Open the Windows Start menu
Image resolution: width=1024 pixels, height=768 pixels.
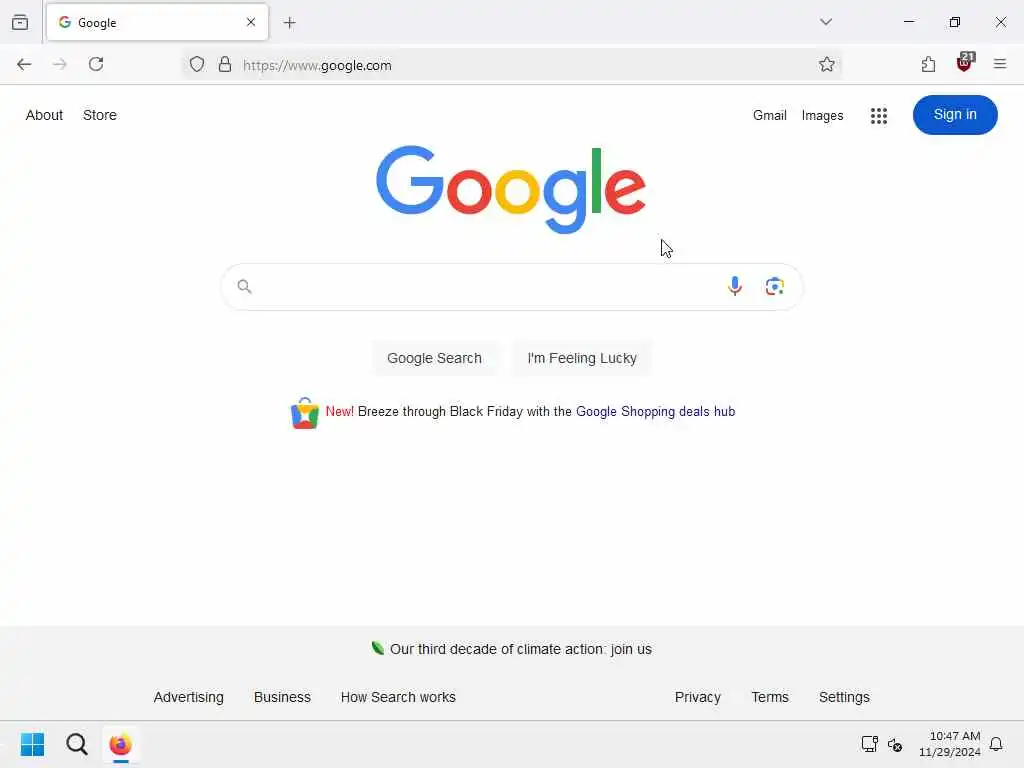(x=32, y=744)
